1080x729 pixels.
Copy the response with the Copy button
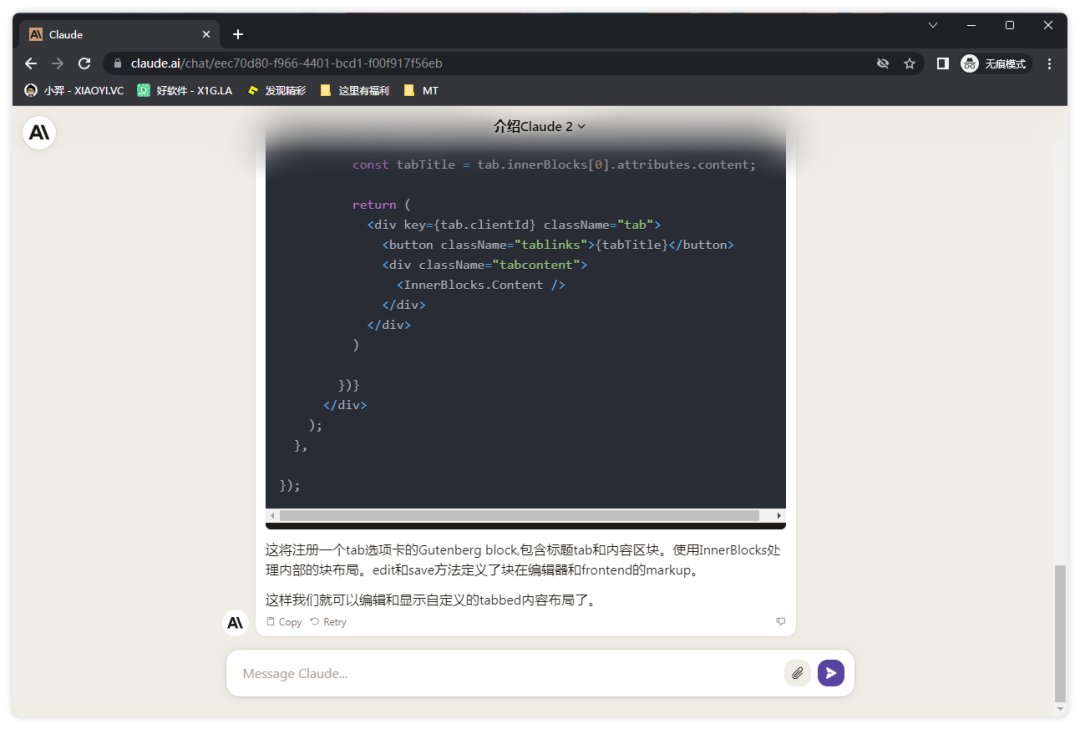click(x=284, y=622)
